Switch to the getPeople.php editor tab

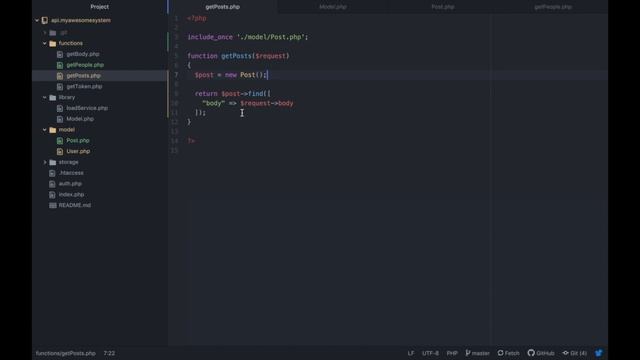tap(553, 7)
